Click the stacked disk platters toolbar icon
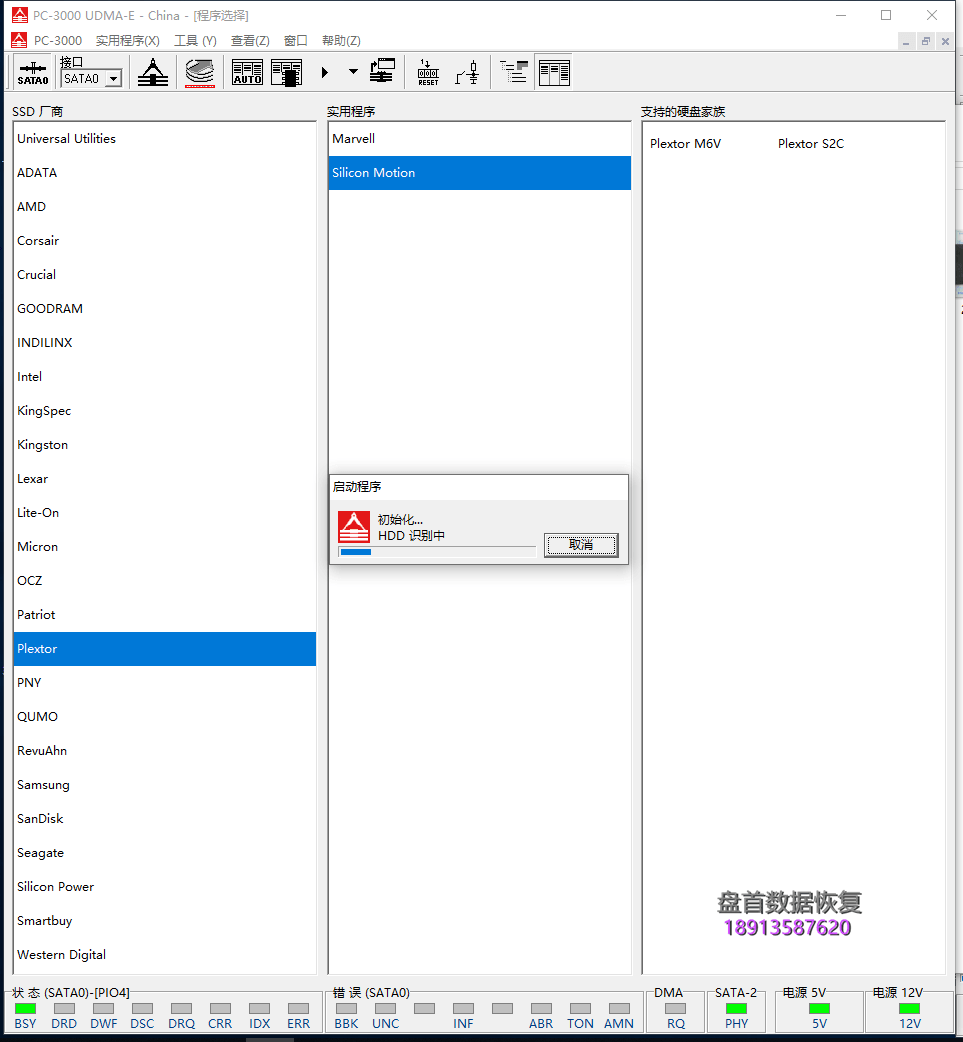Viewport: 963px width, 1042px height. click(200, 72)
